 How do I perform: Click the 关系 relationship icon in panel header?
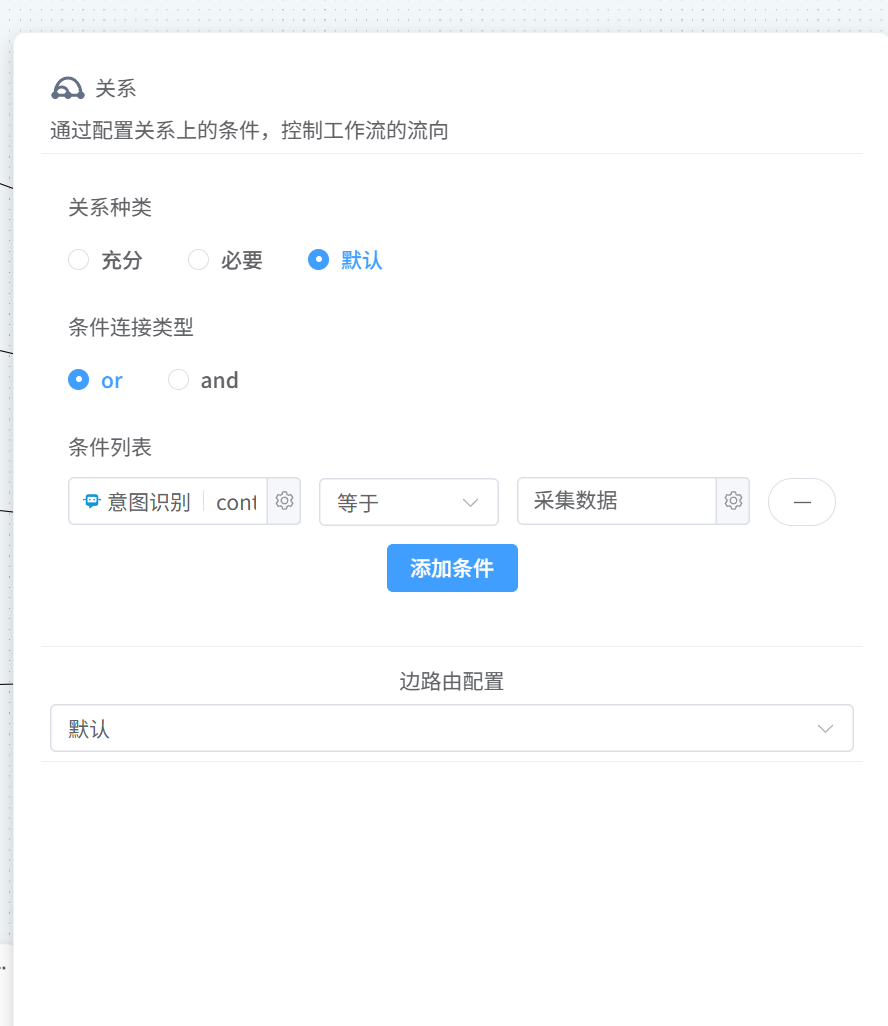[x=67, y=88]
